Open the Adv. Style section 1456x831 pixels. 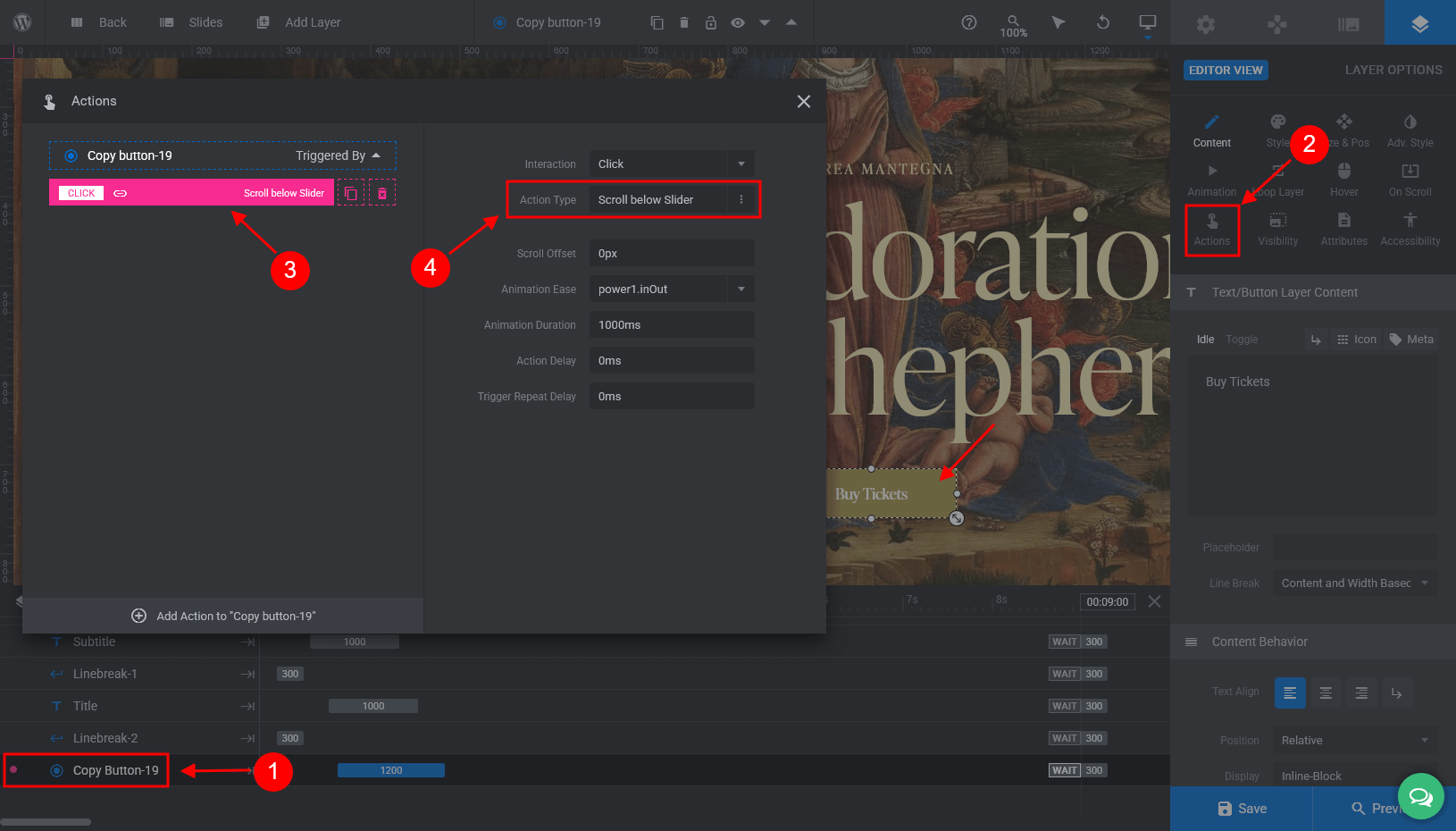(x=1410, y=130)
